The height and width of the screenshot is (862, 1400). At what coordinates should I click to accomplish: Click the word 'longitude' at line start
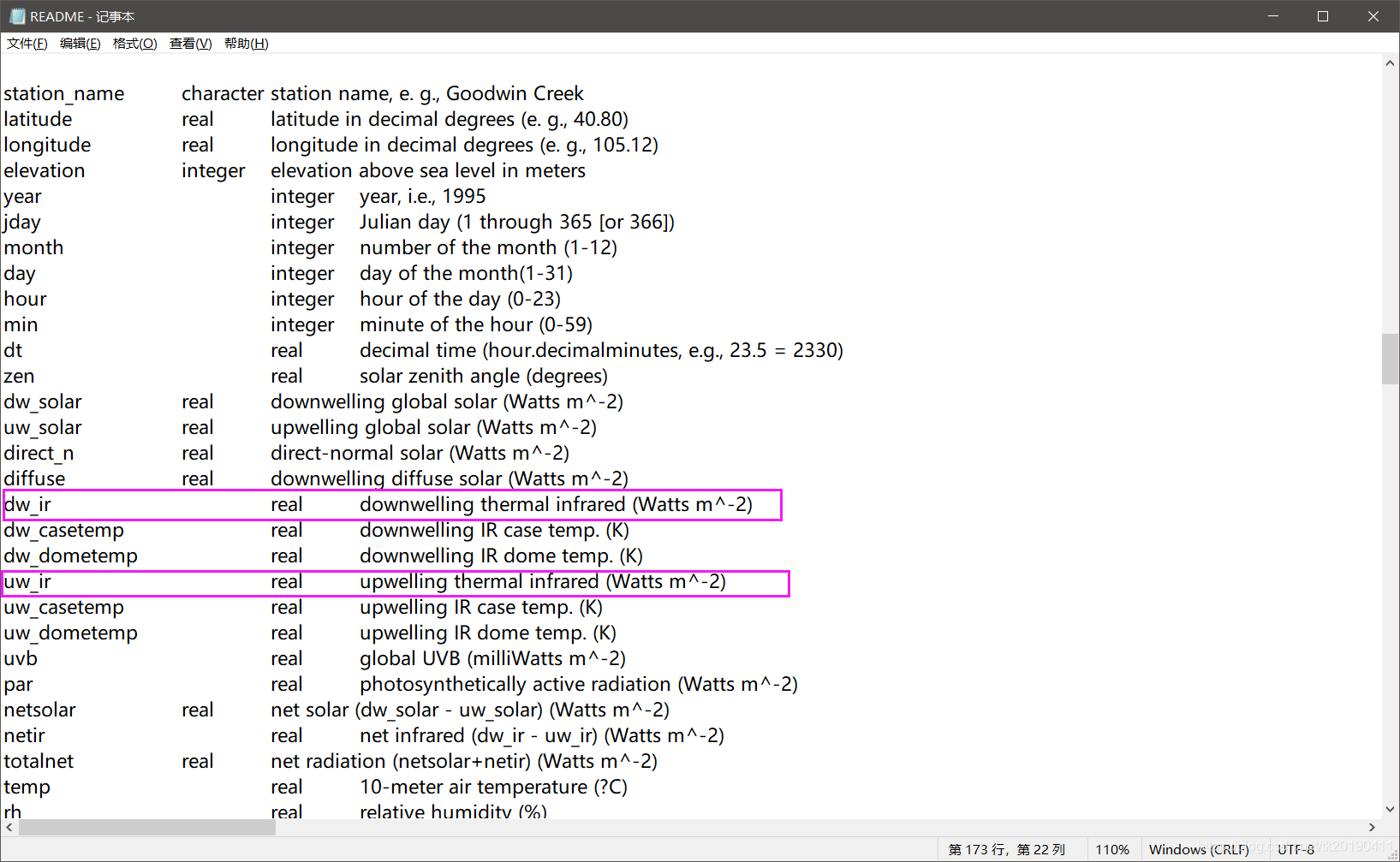47,146
